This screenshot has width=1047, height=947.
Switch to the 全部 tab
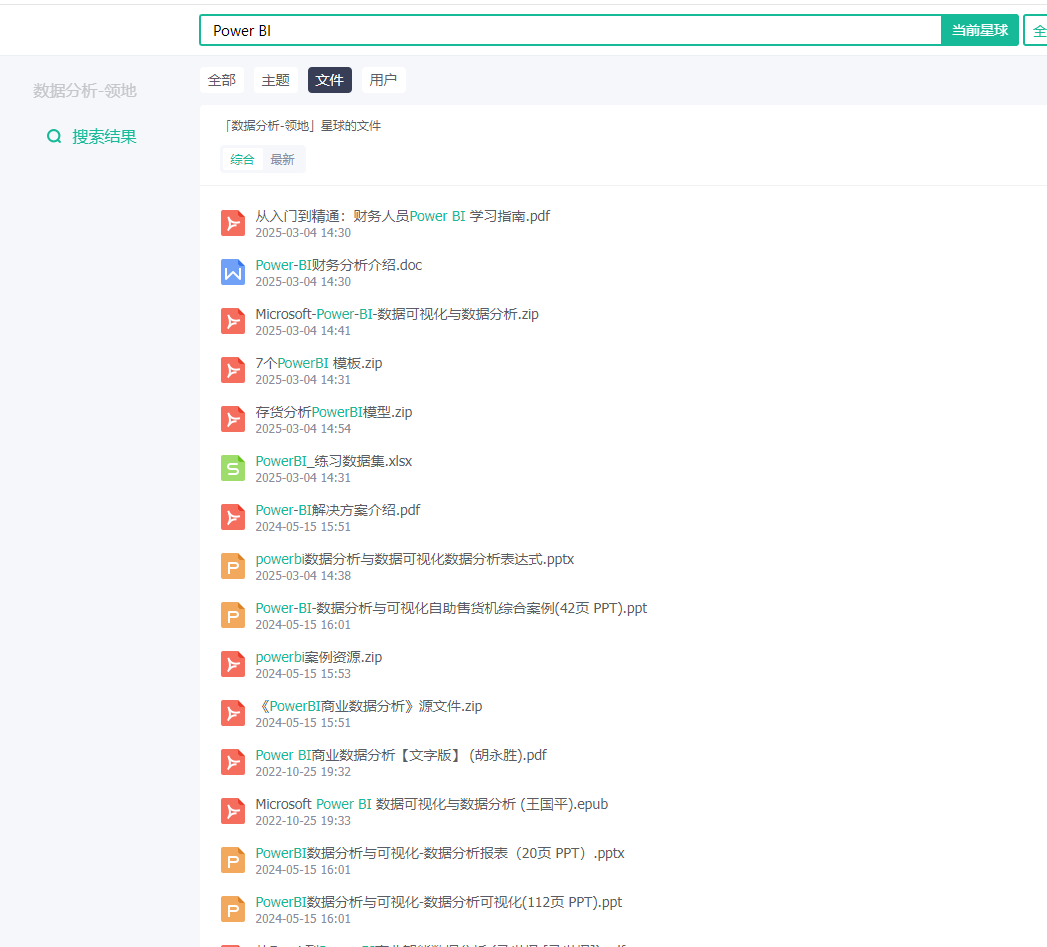pos(222,80)
